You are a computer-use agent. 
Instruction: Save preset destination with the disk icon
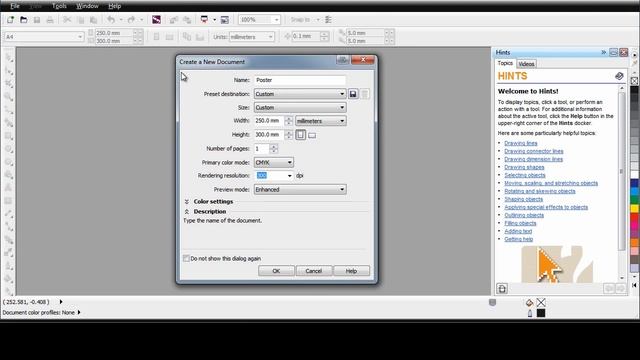[x=353, y=94]
